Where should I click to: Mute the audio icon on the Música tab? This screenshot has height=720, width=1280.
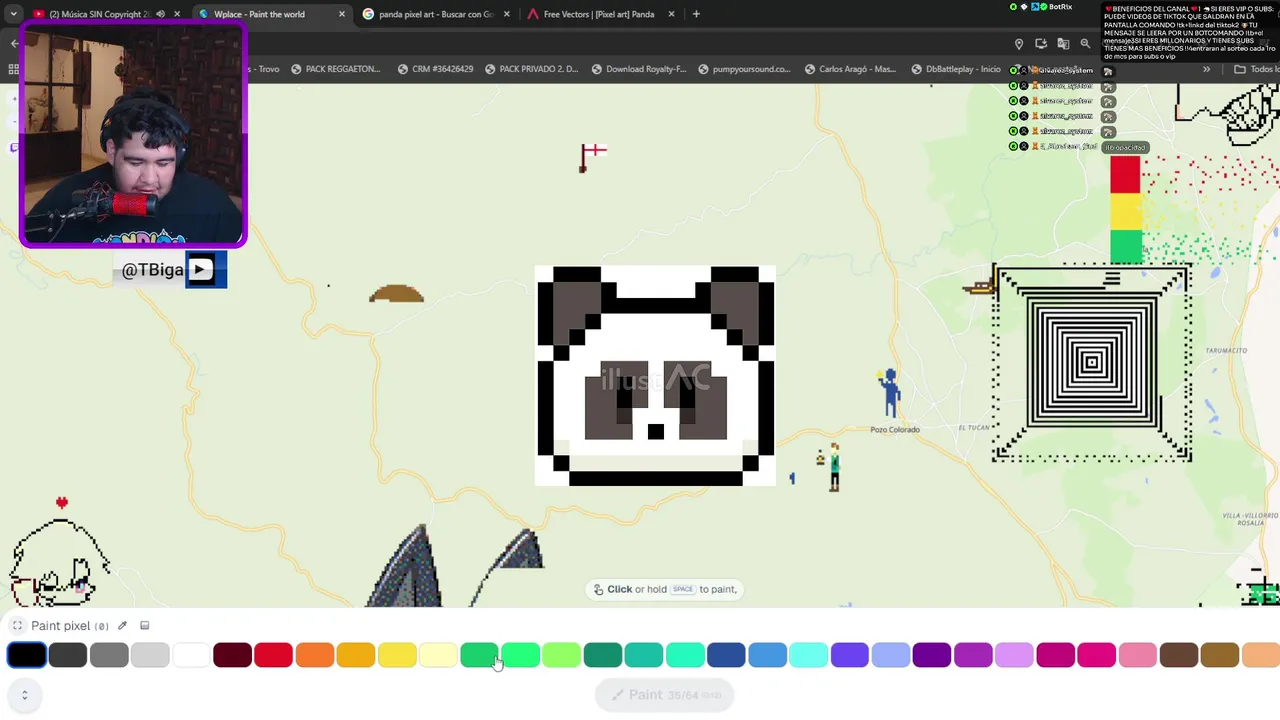160,14
